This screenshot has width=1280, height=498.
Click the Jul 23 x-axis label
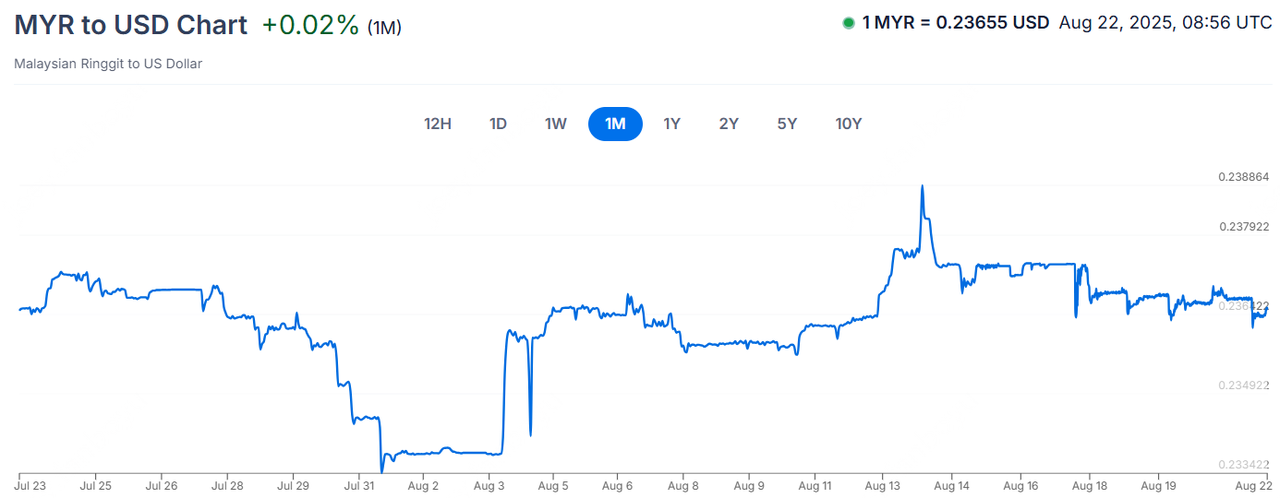click(x=32, y=486)
